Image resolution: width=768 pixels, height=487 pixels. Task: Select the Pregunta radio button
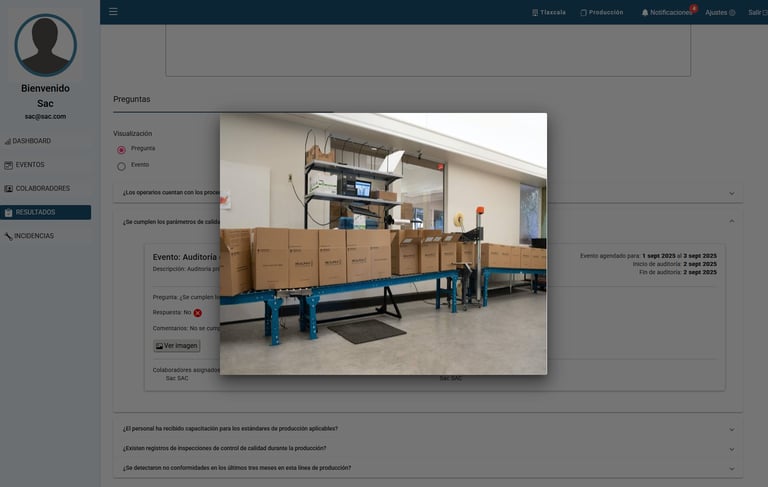[x=121, y=149]
